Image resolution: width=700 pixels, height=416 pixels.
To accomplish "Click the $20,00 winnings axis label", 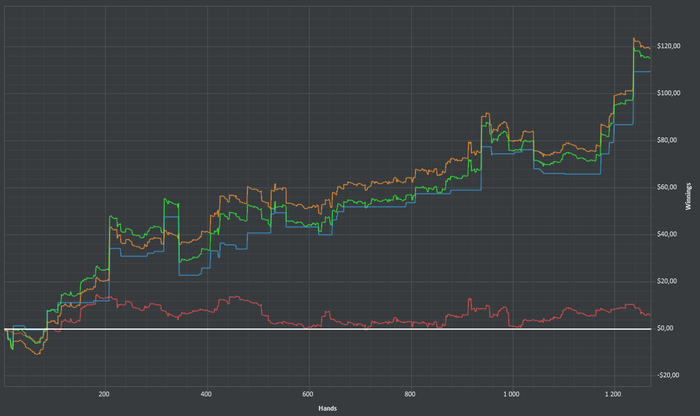I will click(667, 281).
